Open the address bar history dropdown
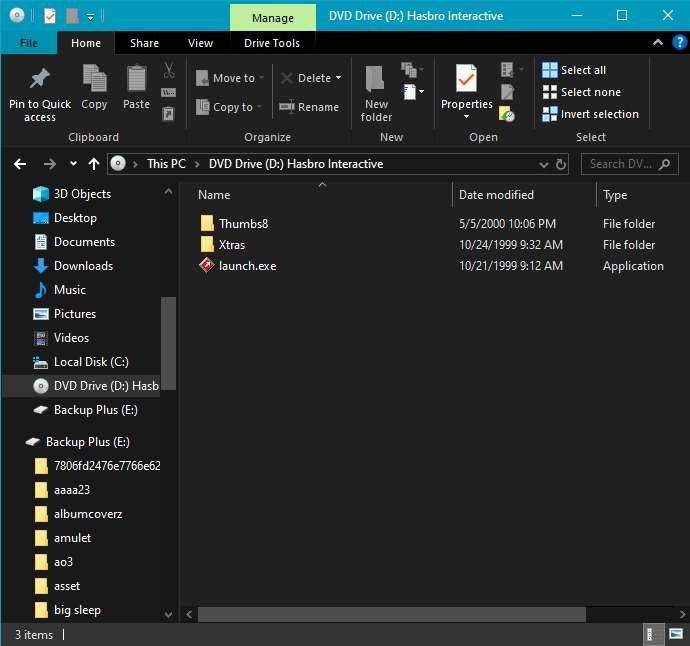 pyautogui.click(x=544, y=165)
